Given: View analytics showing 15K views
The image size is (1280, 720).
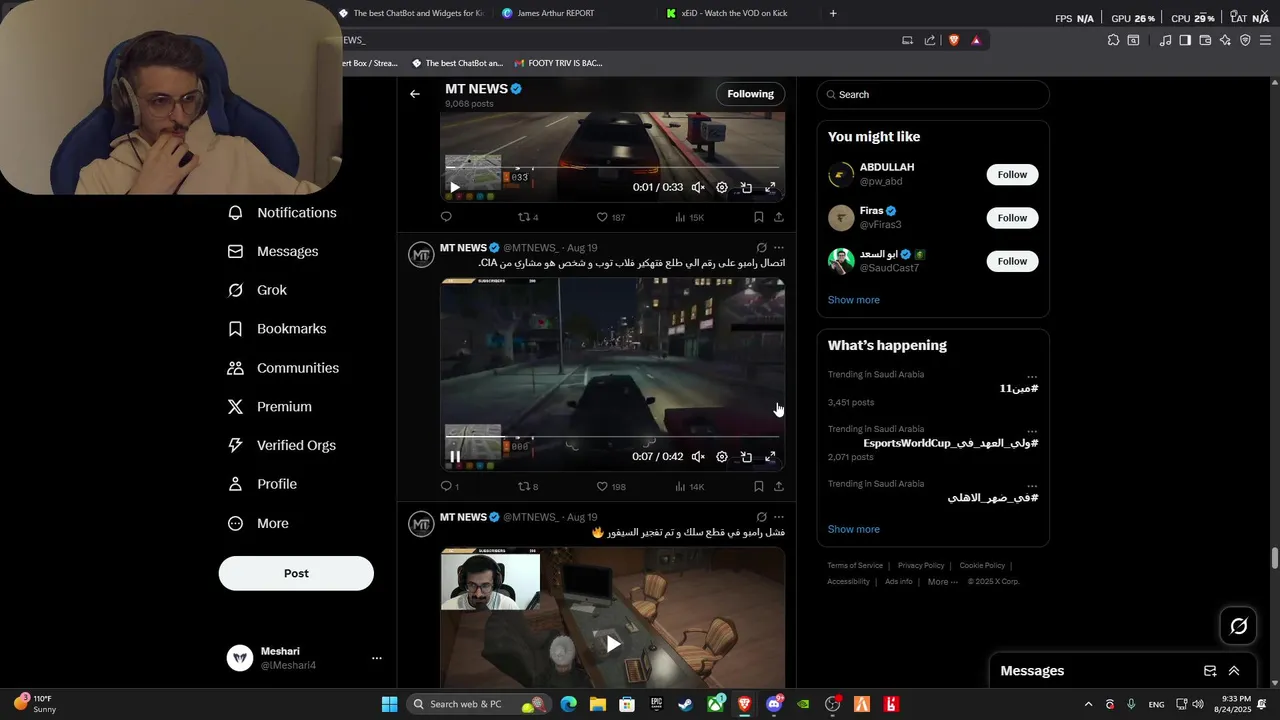Looking at the screenshot, I should [689, 217].
